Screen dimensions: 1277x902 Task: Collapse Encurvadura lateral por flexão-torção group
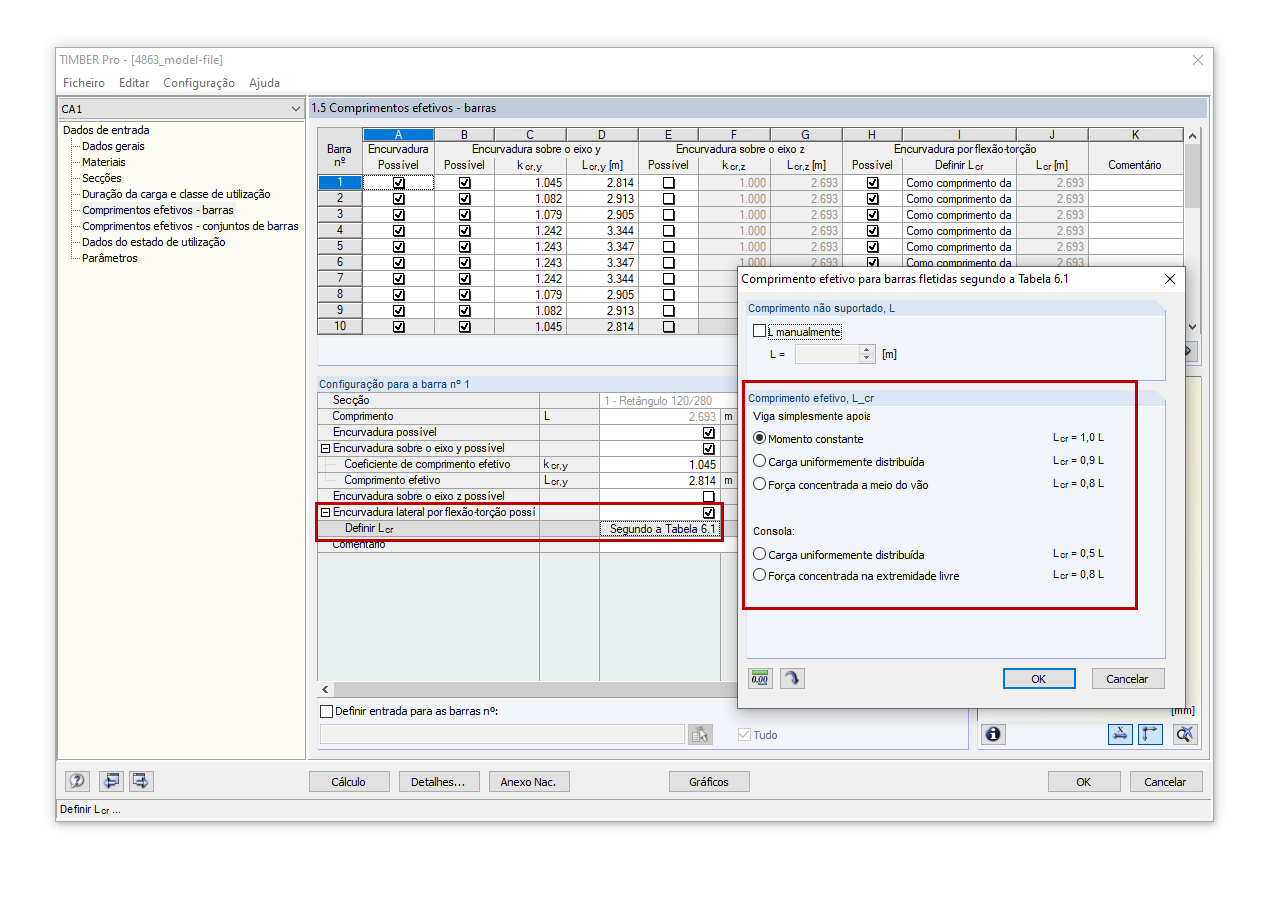[325, 512]
